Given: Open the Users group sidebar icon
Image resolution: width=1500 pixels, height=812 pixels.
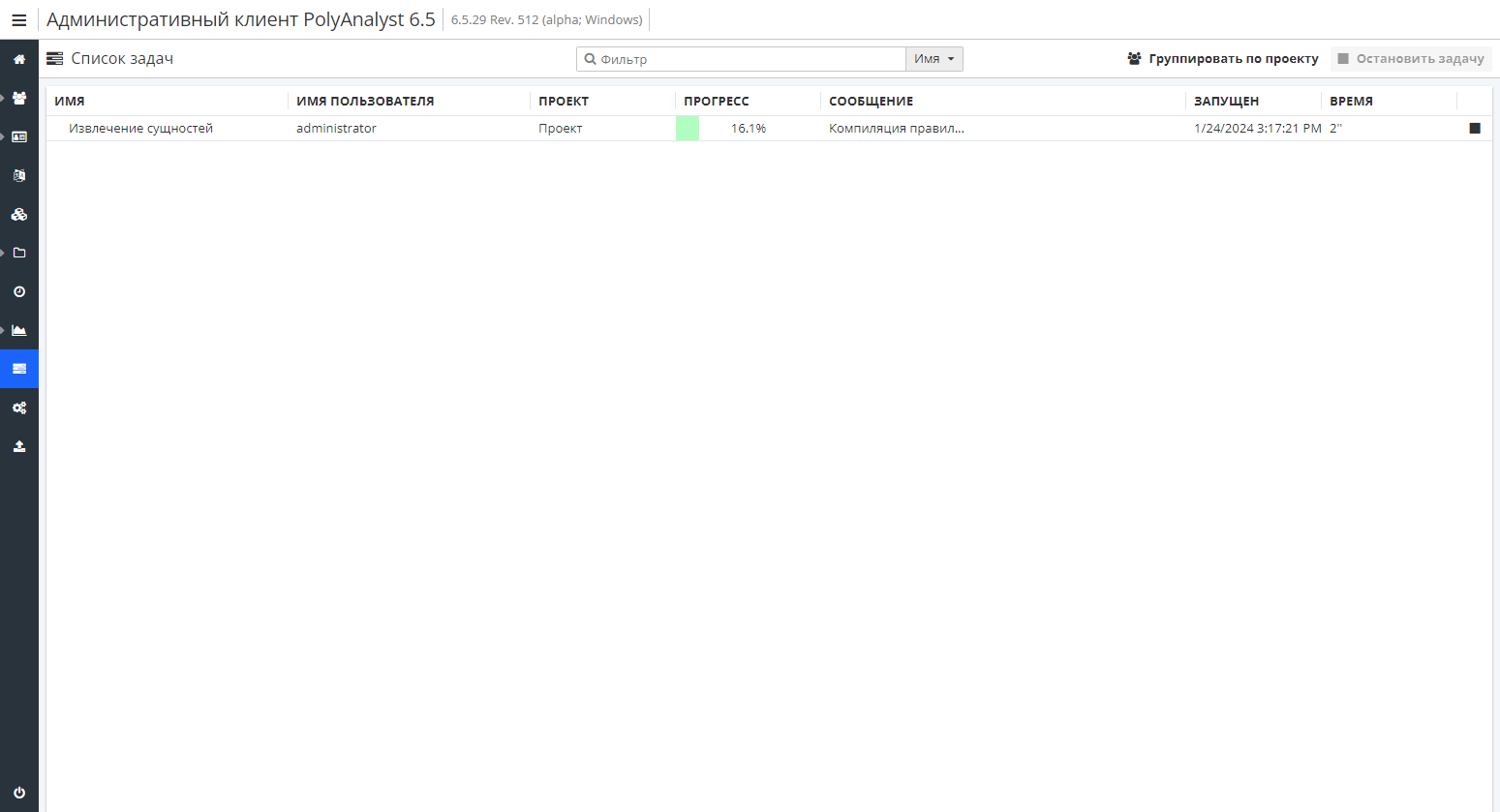Looking at the screenshot, I should click(19, 98).
